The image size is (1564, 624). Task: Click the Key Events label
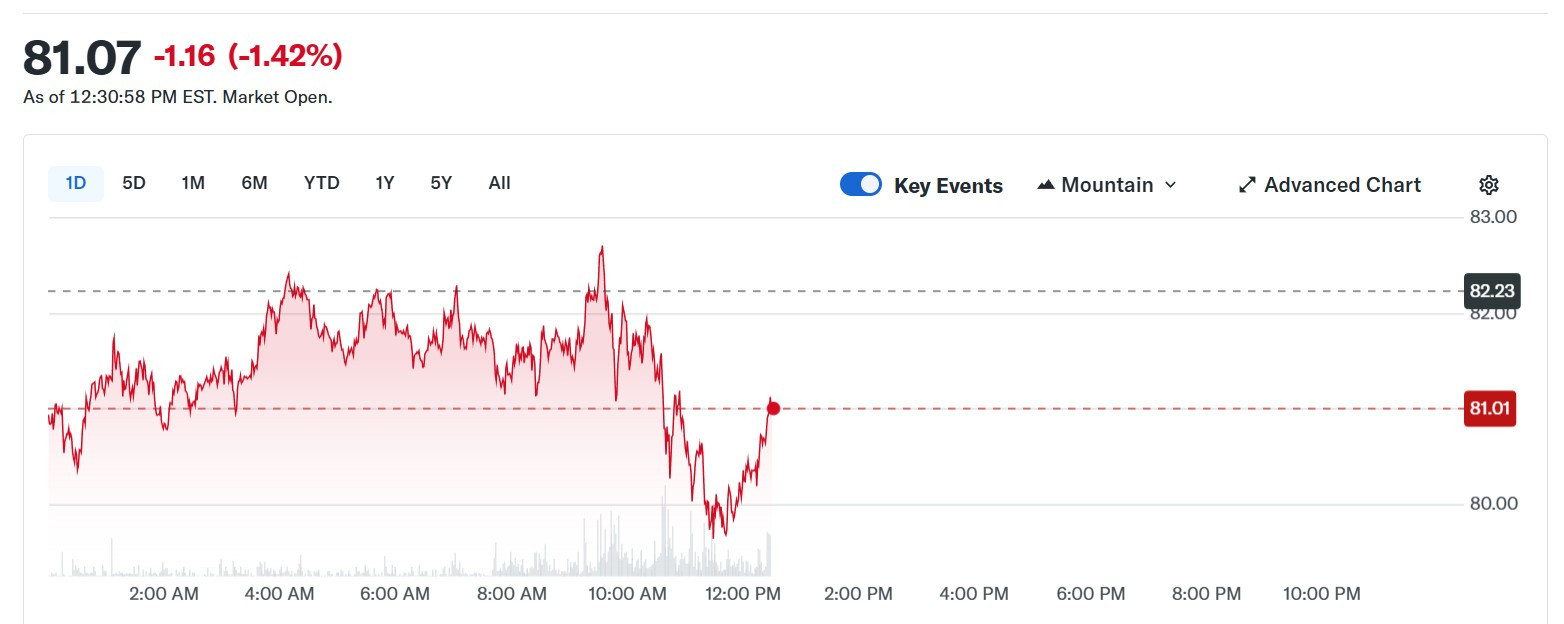pos(948,186)
